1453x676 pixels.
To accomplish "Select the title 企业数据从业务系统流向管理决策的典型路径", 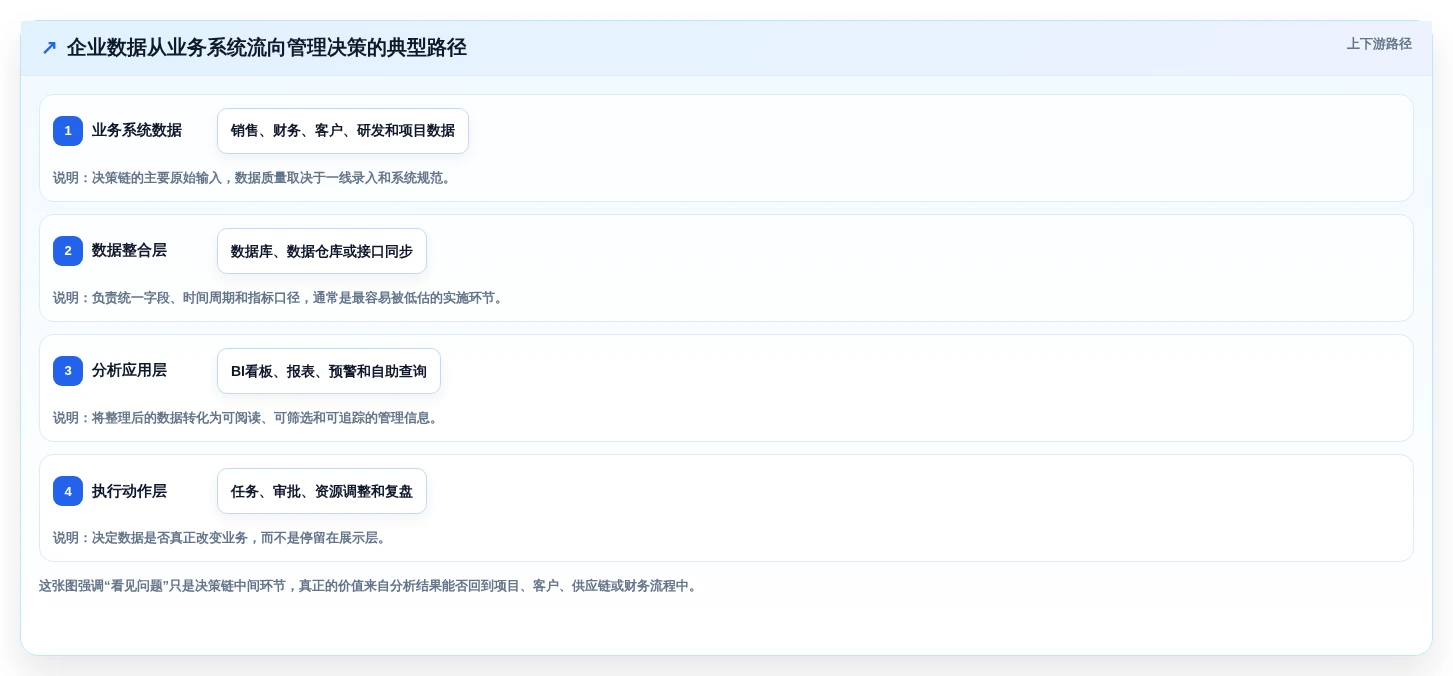I will [x=267, y=48].
